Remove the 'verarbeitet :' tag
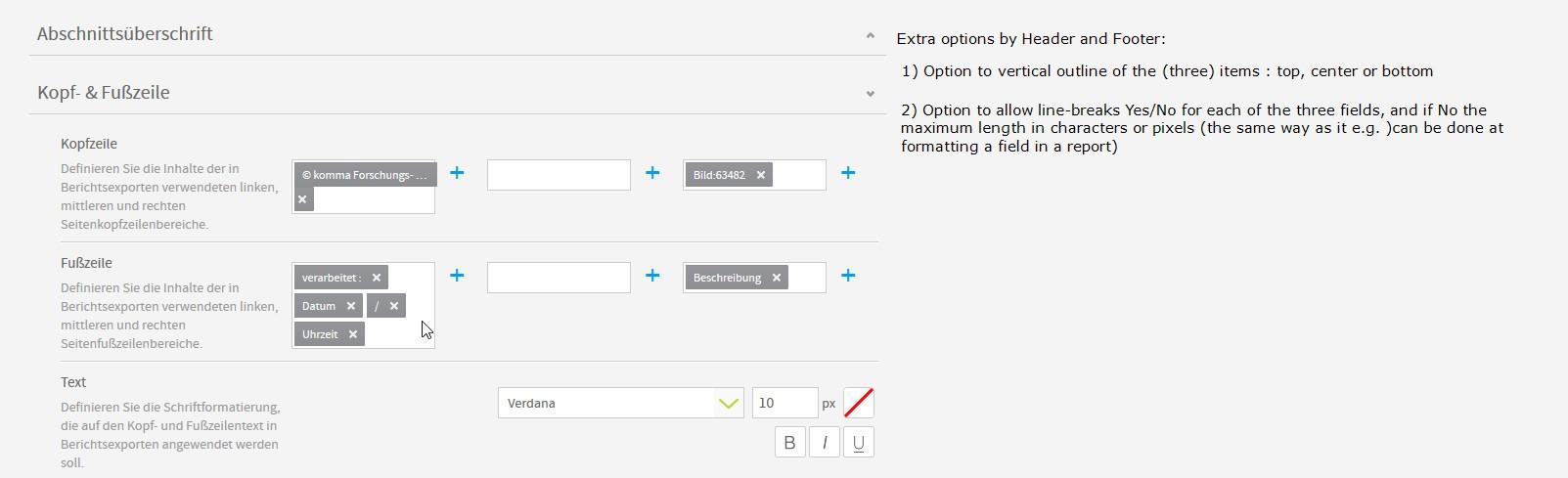1568x478 pixels. click(x=377, y=278)
